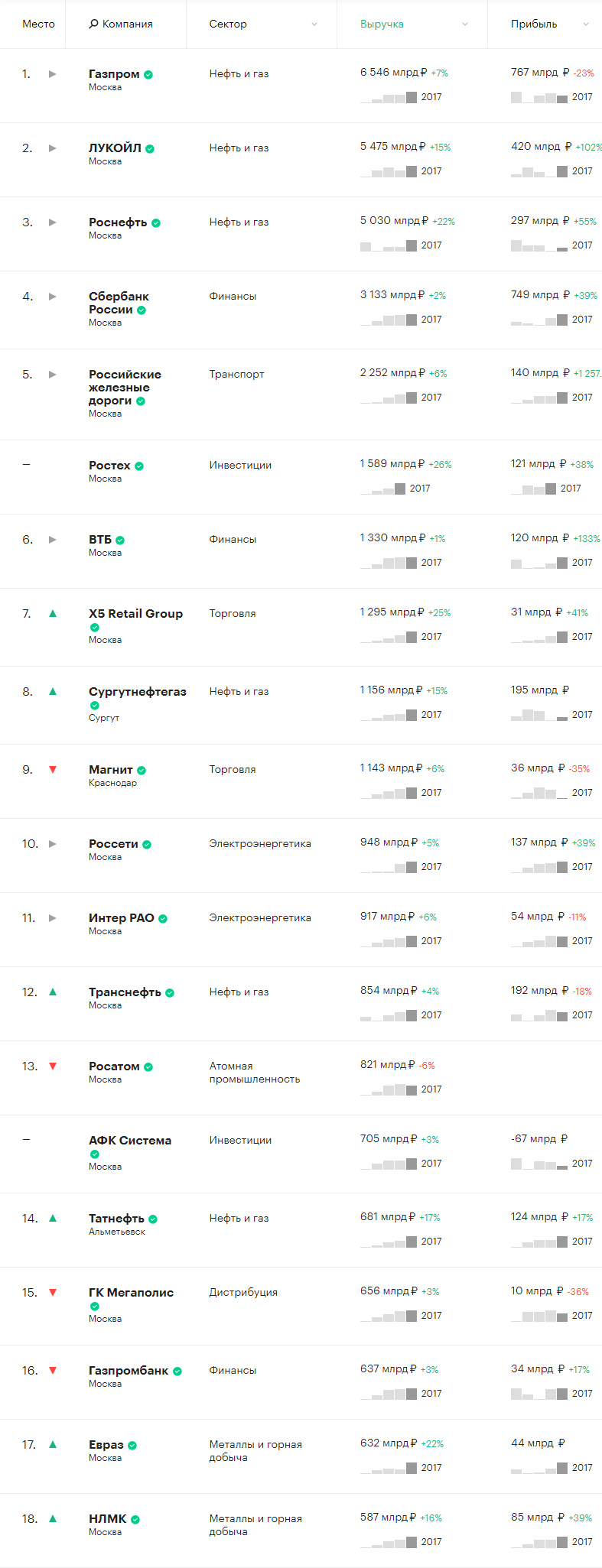The height and width of the screenshot is (1568, 602).
Task: Click the red down arrow beside Росатом
Action: (53, 1066)
